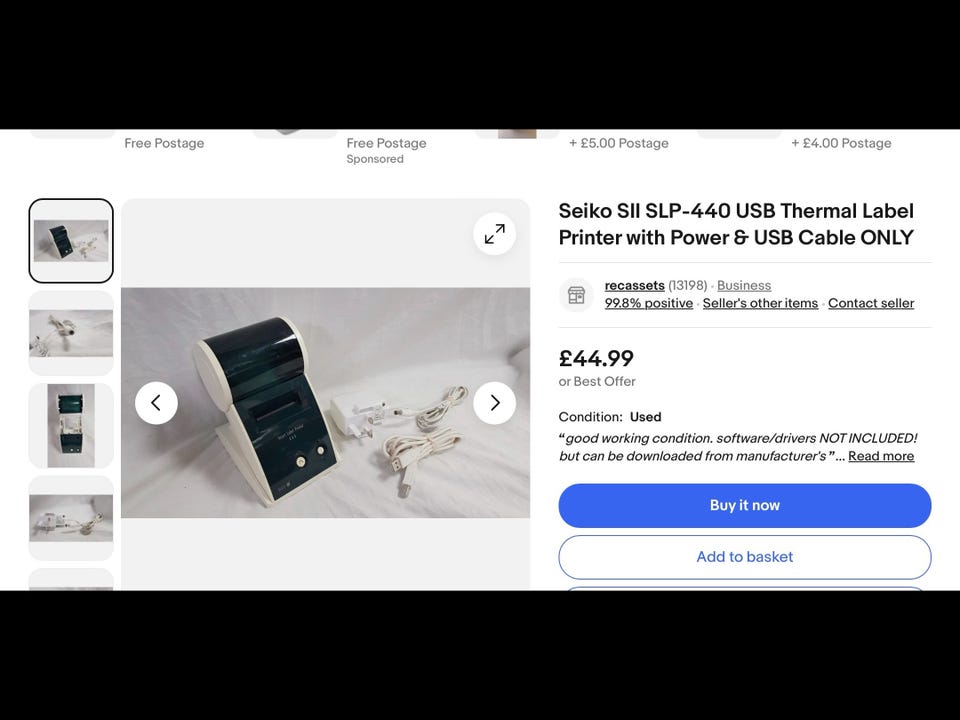The height and width of the screenshot is (720, 960).
Task: Open the listing with £5.00 Postage
Action: (618, 143)
